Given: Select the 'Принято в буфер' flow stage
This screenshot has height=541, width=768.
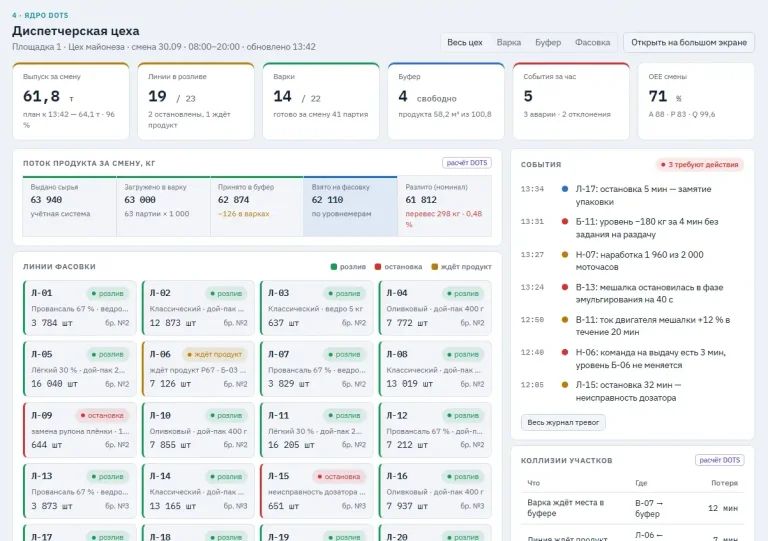Looking at the screenshot, I should [x=257, y=207].
